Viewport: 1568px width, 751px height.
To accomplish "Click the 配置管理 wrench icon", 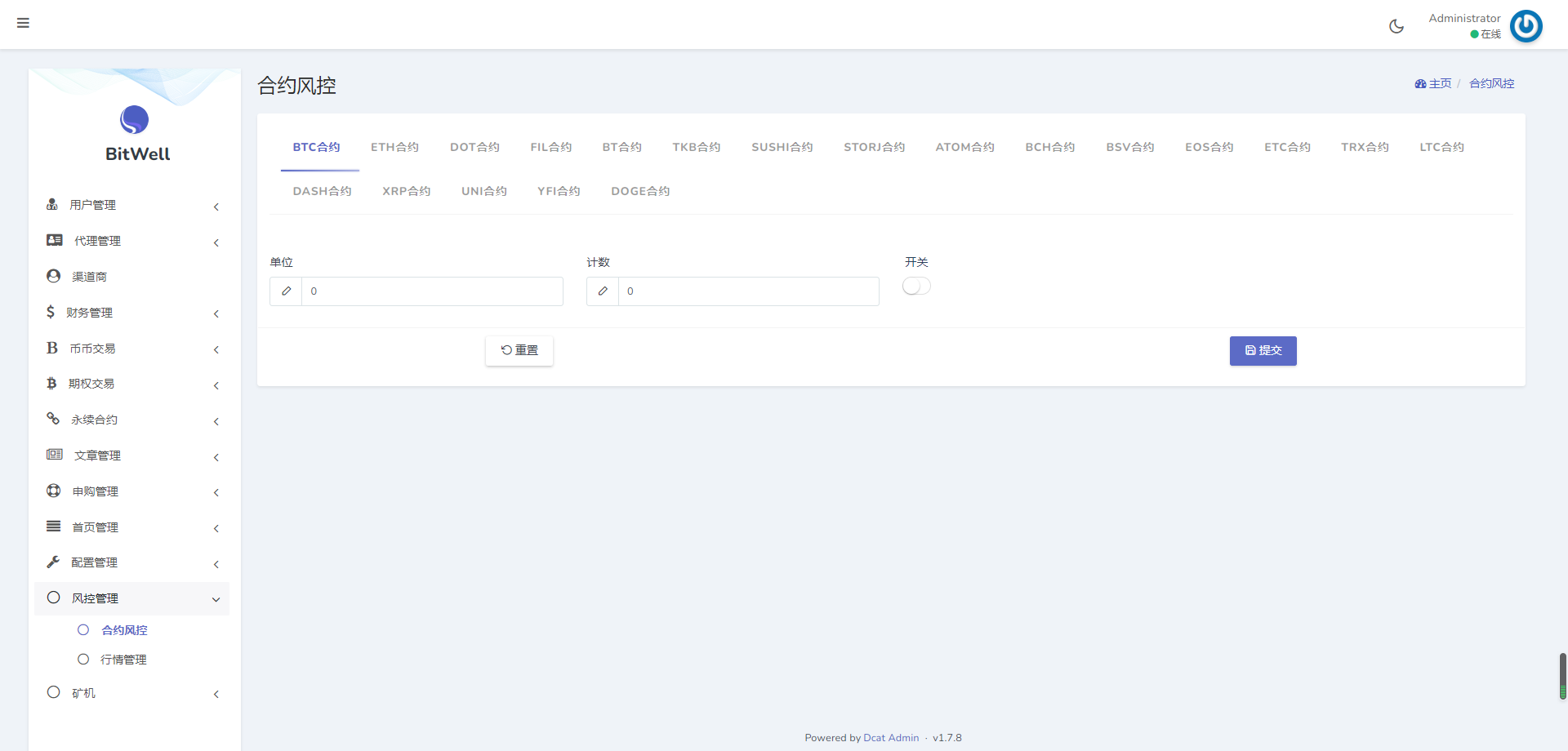I will point(54,562).
